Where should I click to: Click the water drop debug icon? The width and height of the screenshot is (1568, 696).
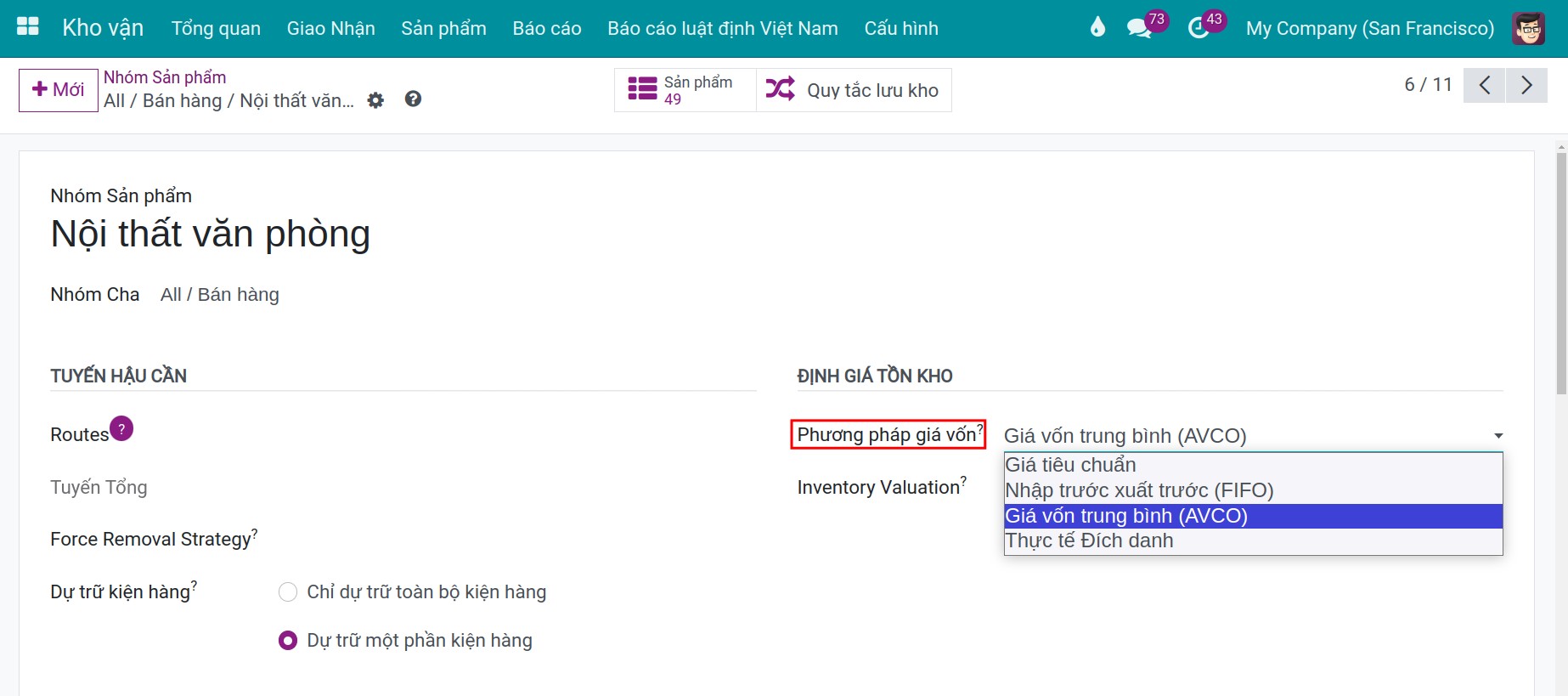click(1097, 28)
